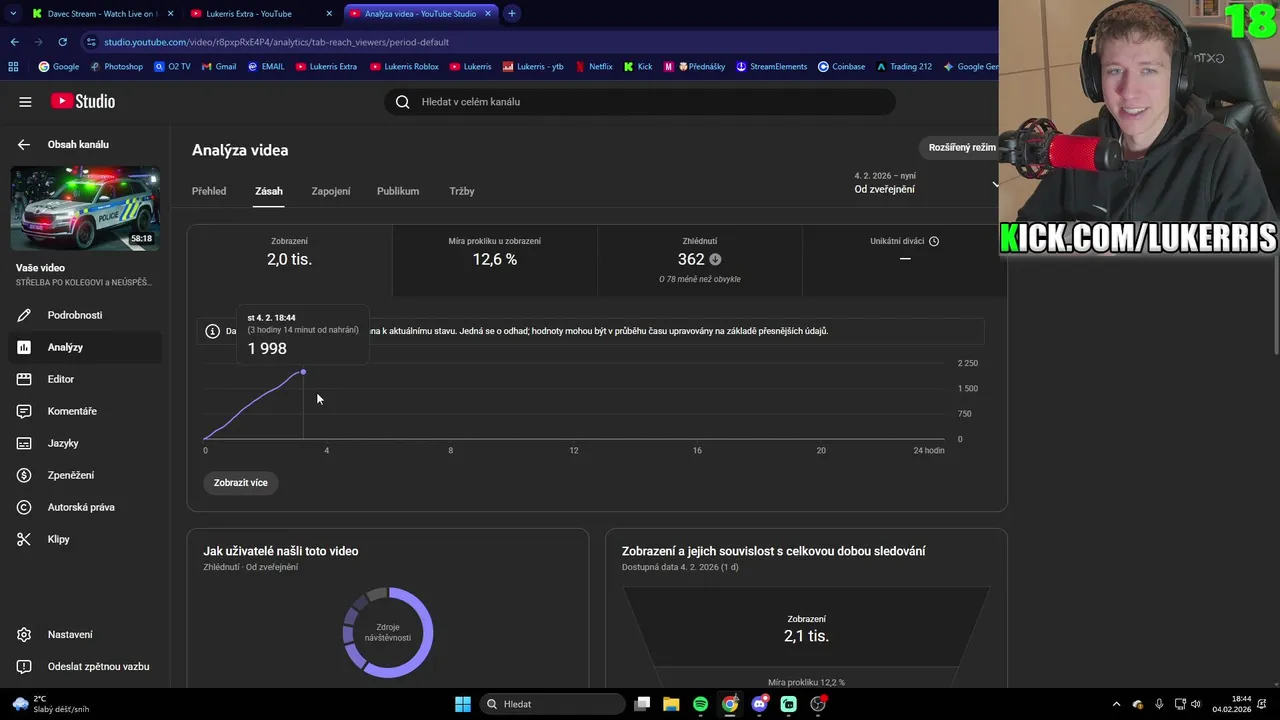Open the StreamElements bookmark
This screenshot has height=720, width=1280.
pyautogui.click(x=771, y=67)
